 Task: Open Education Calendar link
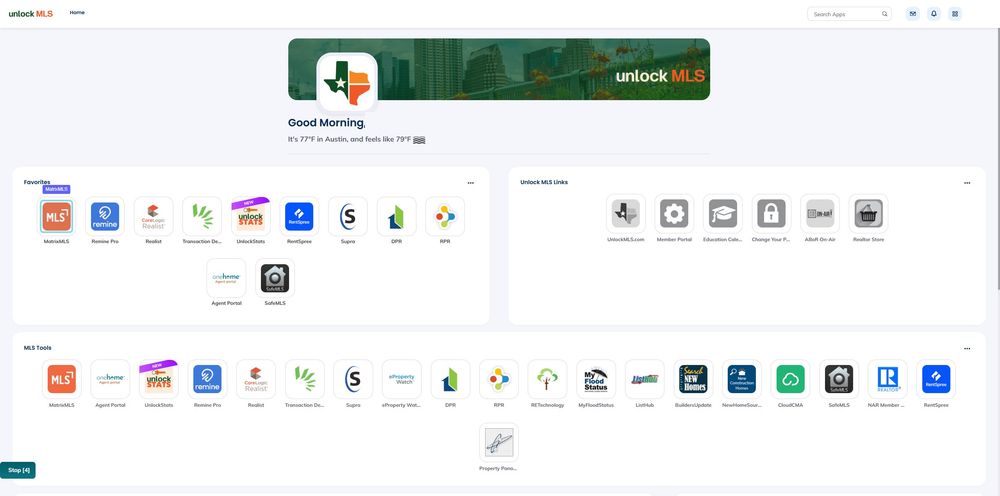[x=723, y=214]
